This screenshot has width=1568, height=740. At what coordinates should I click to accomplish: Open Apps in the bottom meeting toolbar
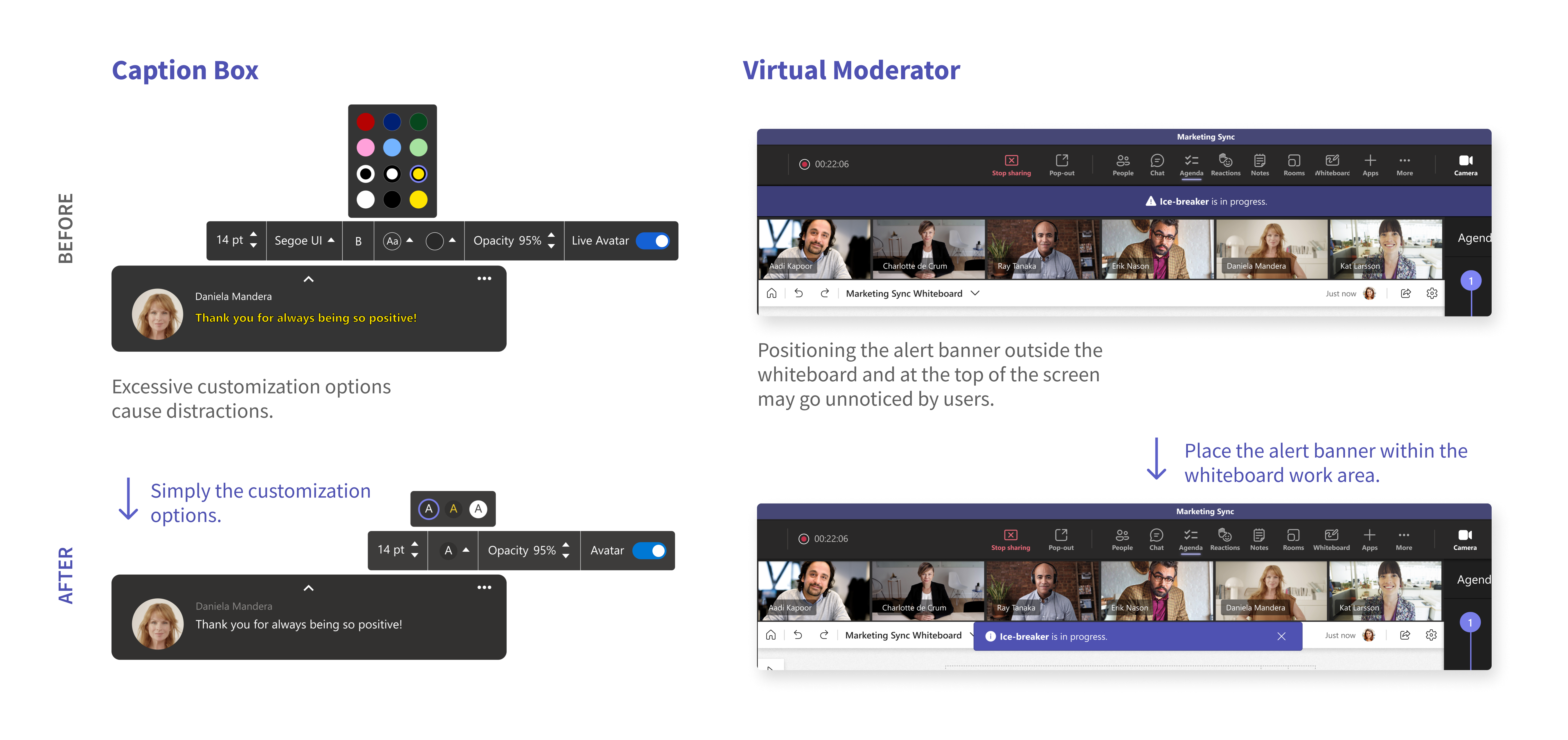1370,540
